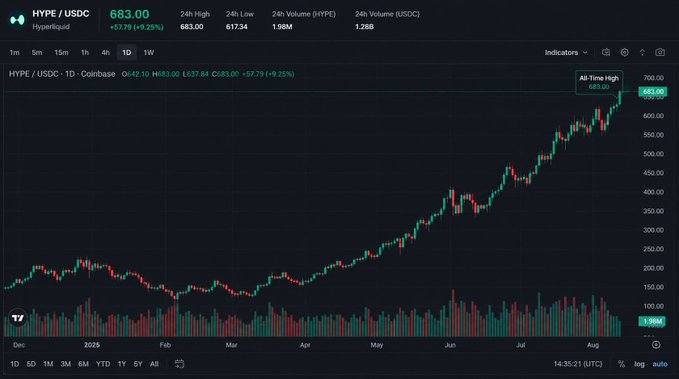Click the 683.00 current price axis tag
679x379 pixels.
pyautogui.click(x=653, y=91)
